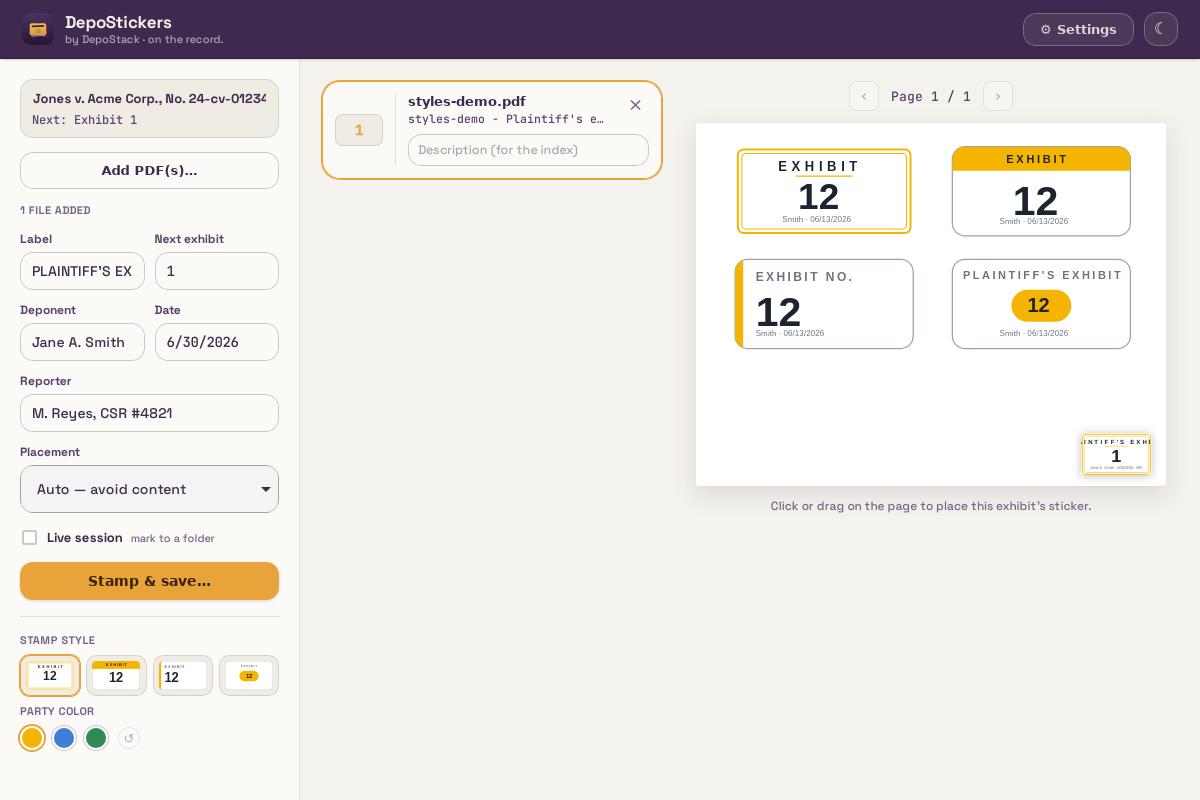Click the Description for the index field
Viewport: 1200px width, 800px height.
pyautogui.click(x=528, y=150)
